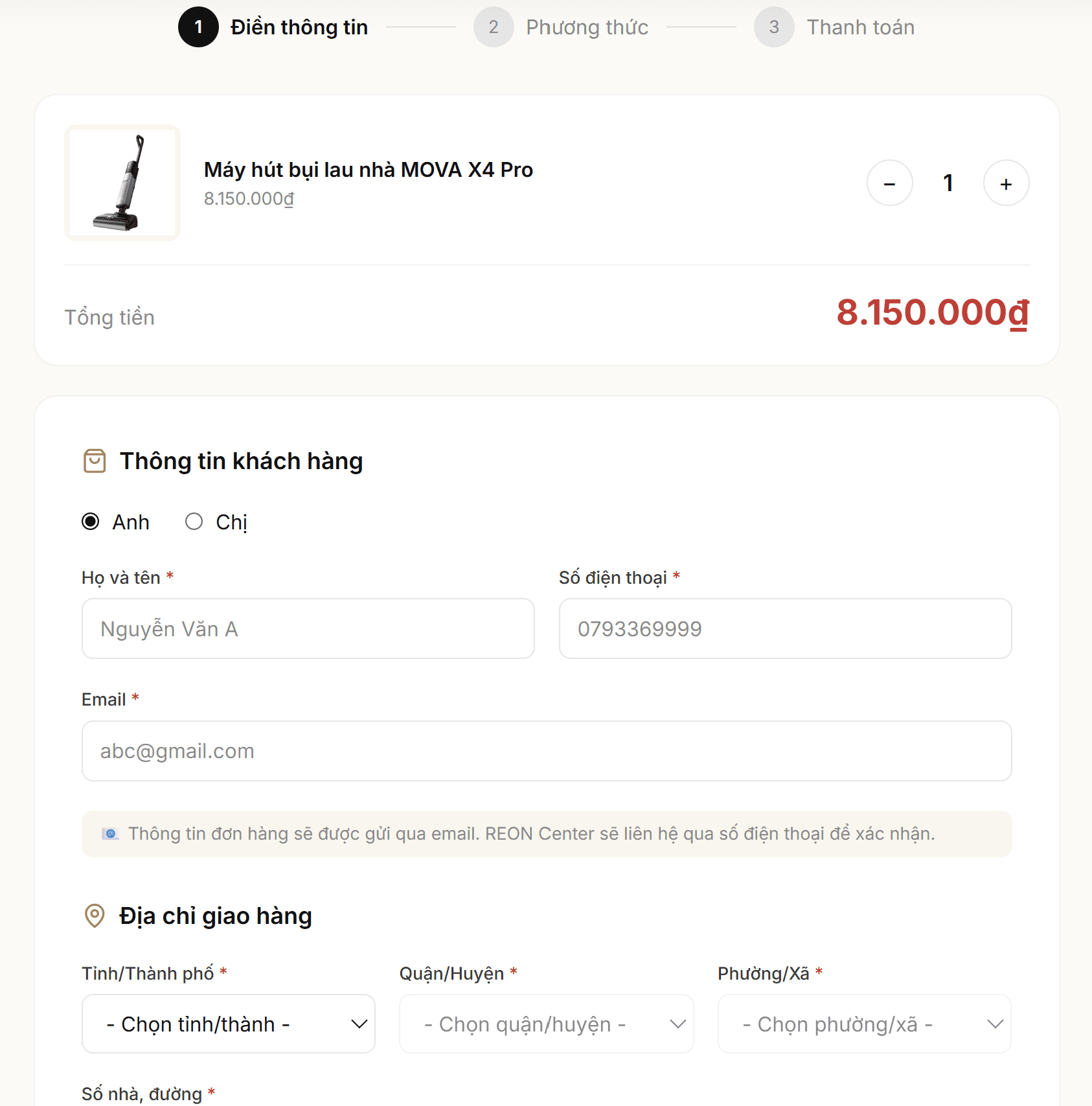This screenshot has width=1092, height=1106.
Task: Increase product quantity with plus button
Action: coord(1006,183)
